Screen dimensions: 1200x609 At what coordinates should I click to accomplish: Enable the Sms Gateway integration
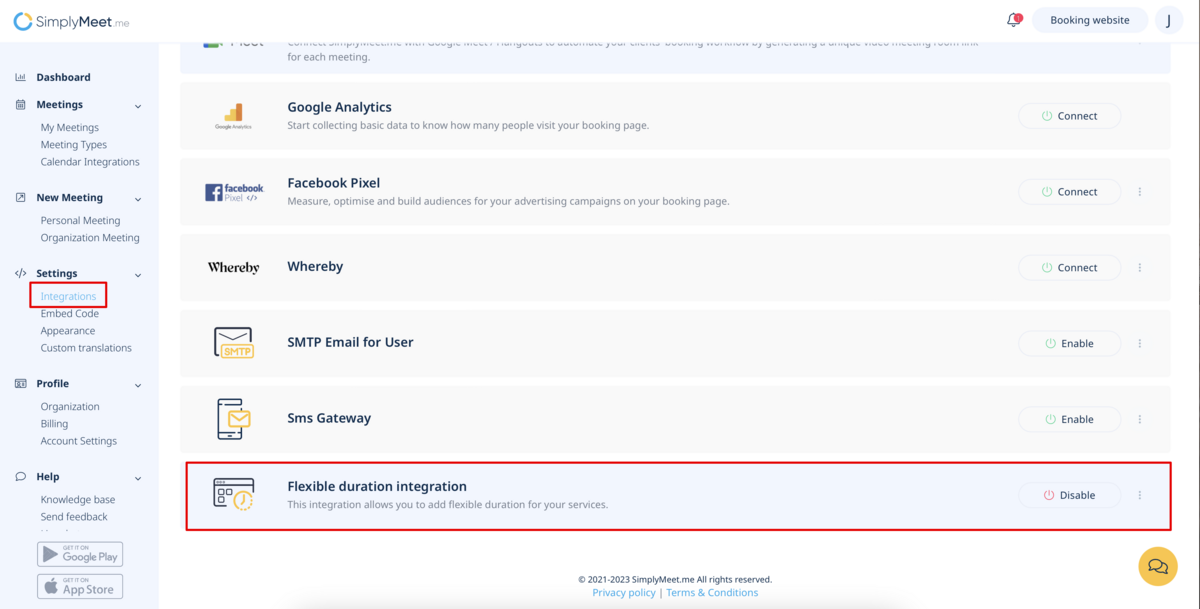1069,419
